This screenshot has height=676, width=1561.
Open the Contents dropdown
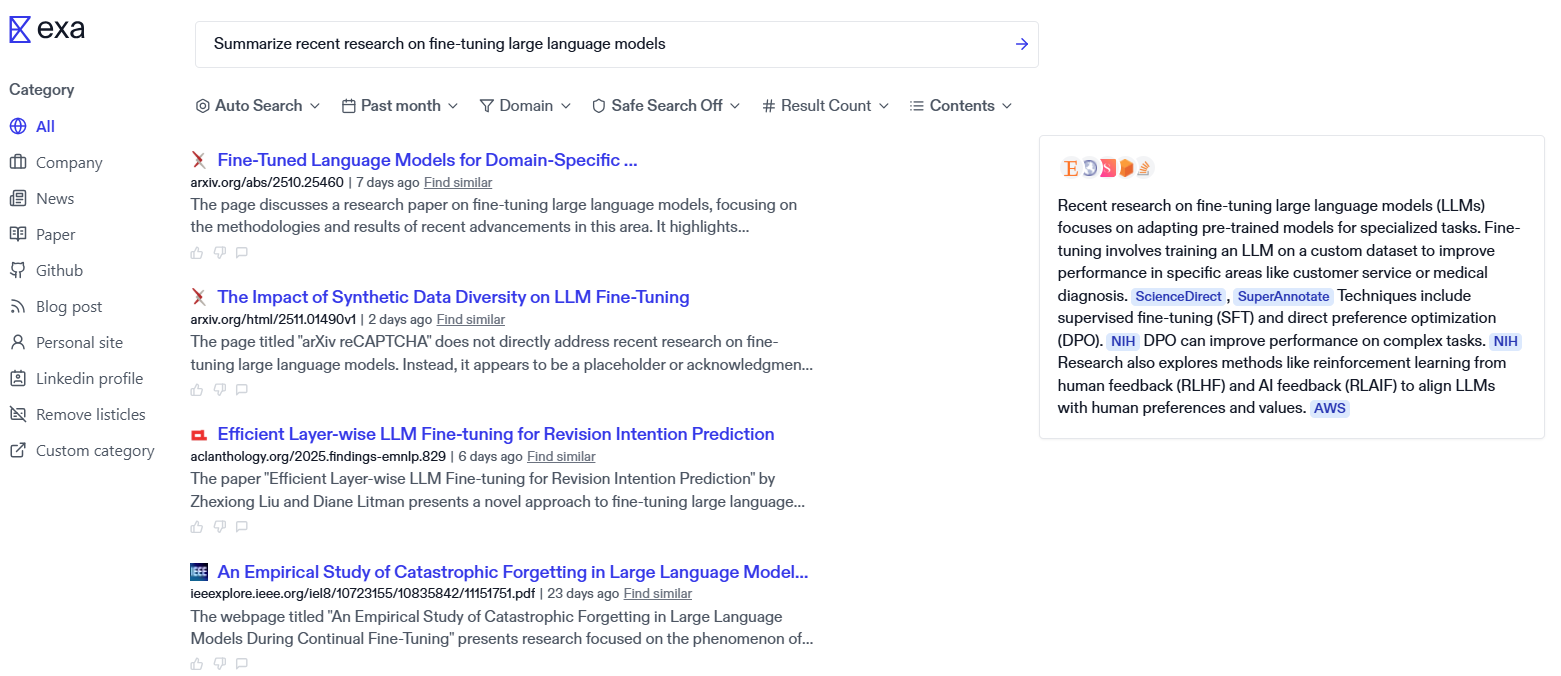960,106
